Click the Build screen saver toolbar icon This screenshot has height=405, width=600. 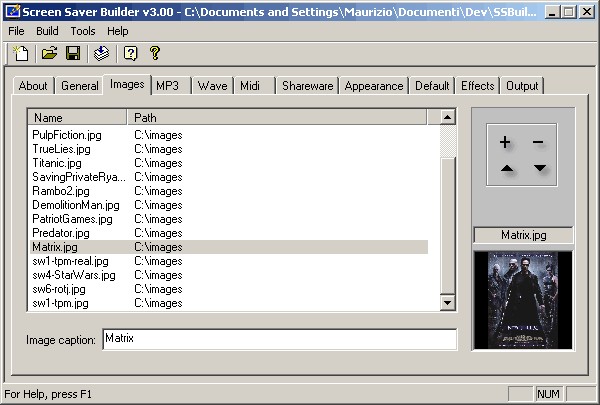click(101, 53)
